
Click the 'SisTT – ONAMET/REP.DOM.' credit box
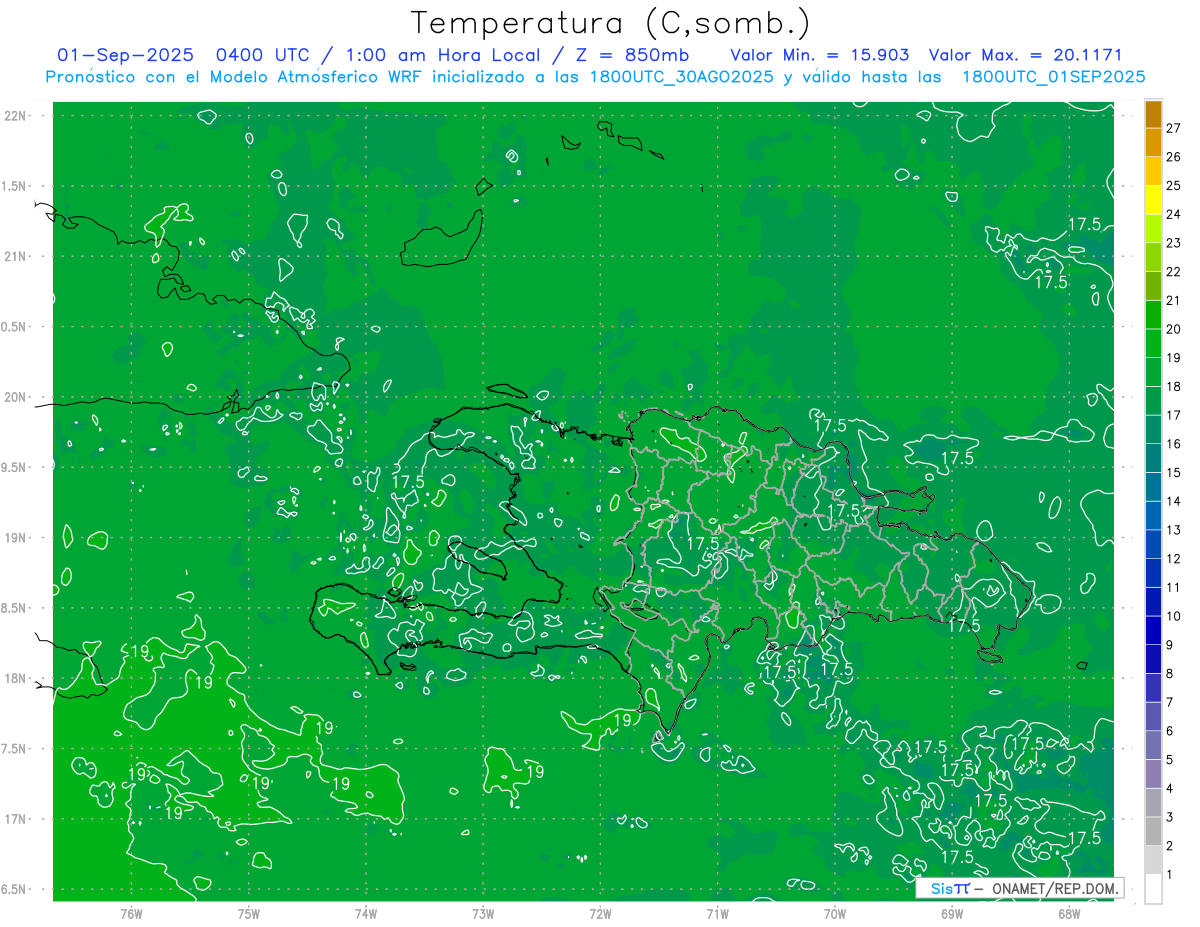[1019, 888]
